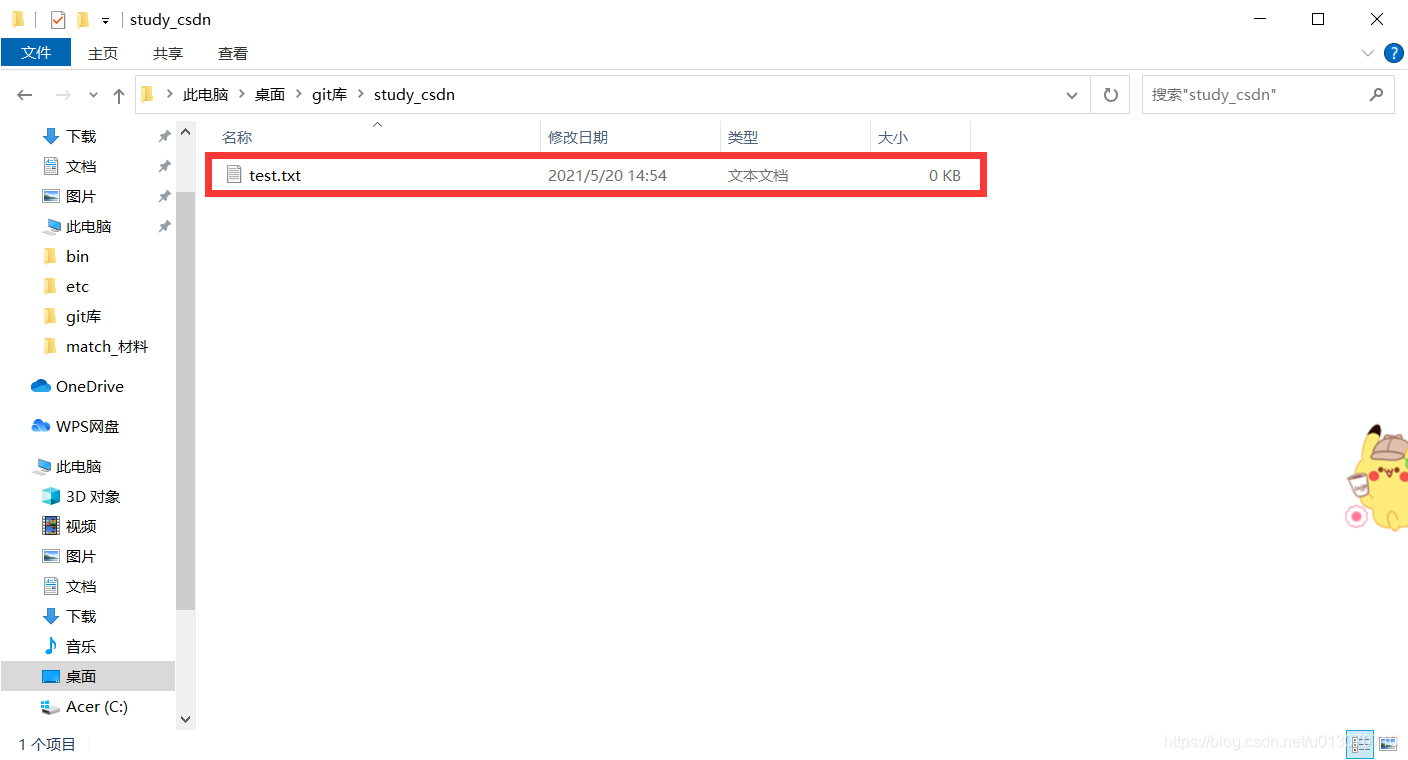
Task: Click the date 2021/5/20 14:54
Action: coord(607,175)
